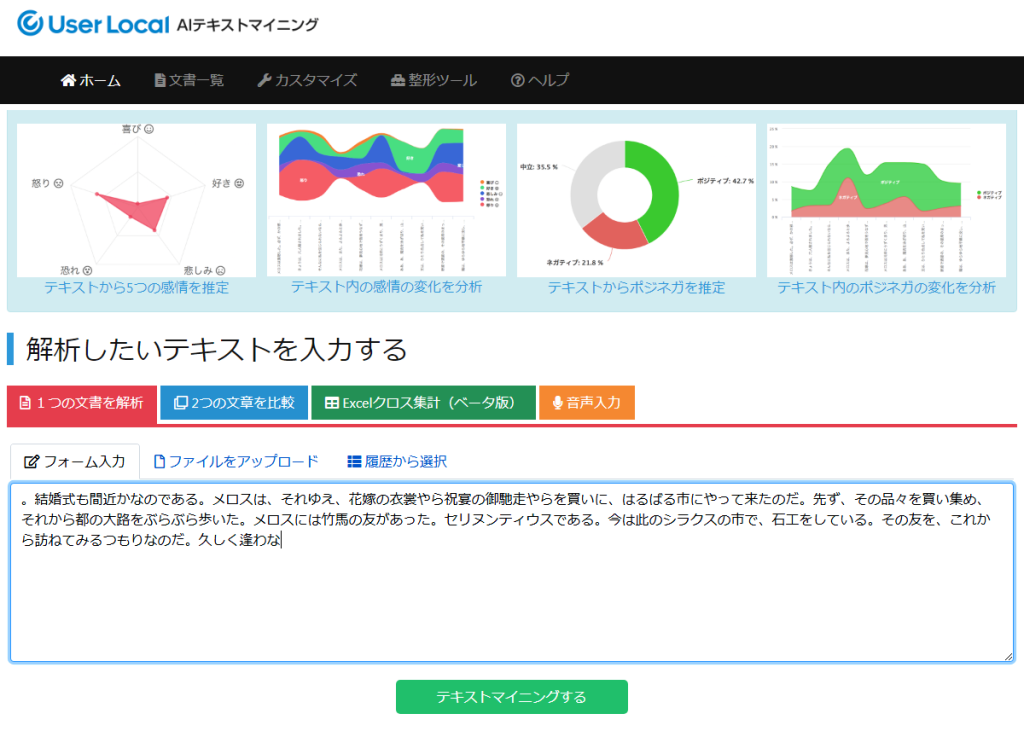Click the posi-nega change area chart thumbnail

[886, 200]
